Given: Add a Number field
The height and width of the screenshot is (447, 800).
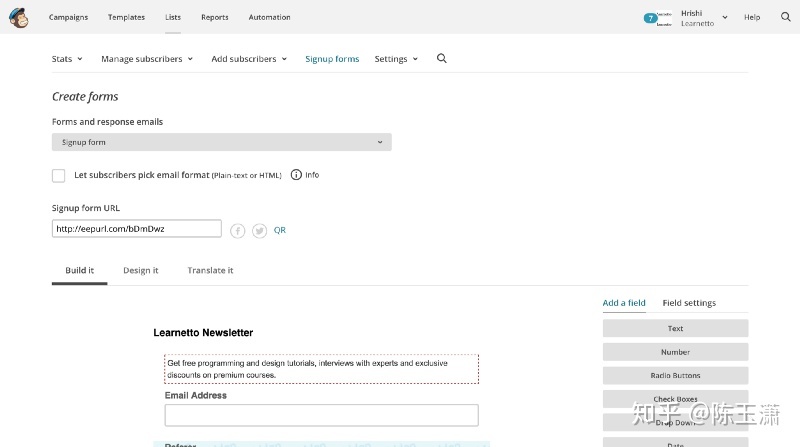Looking at the screenshot, I should pos(676,352).
